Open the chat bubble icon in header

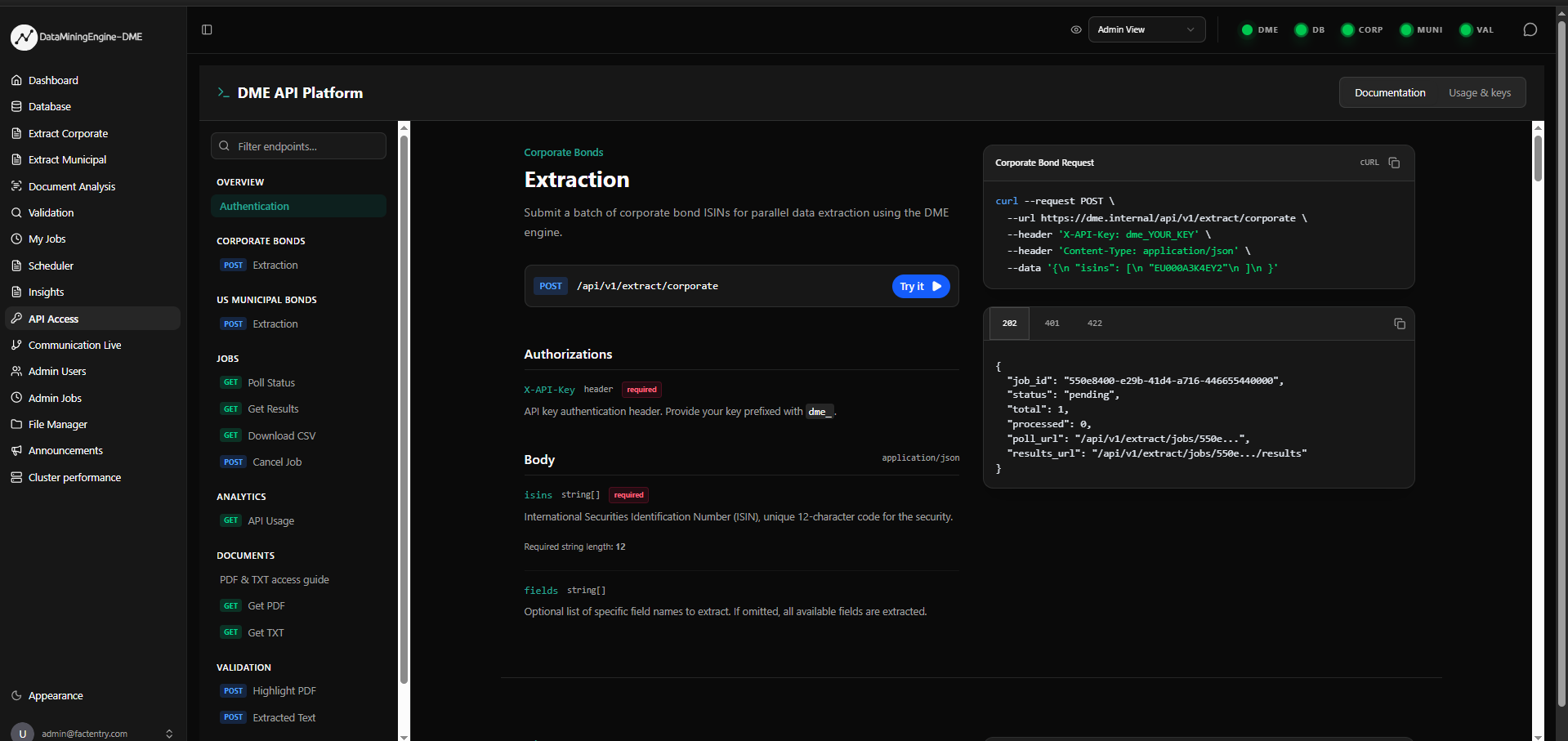pyautogui.click(x=1530, y=29)
